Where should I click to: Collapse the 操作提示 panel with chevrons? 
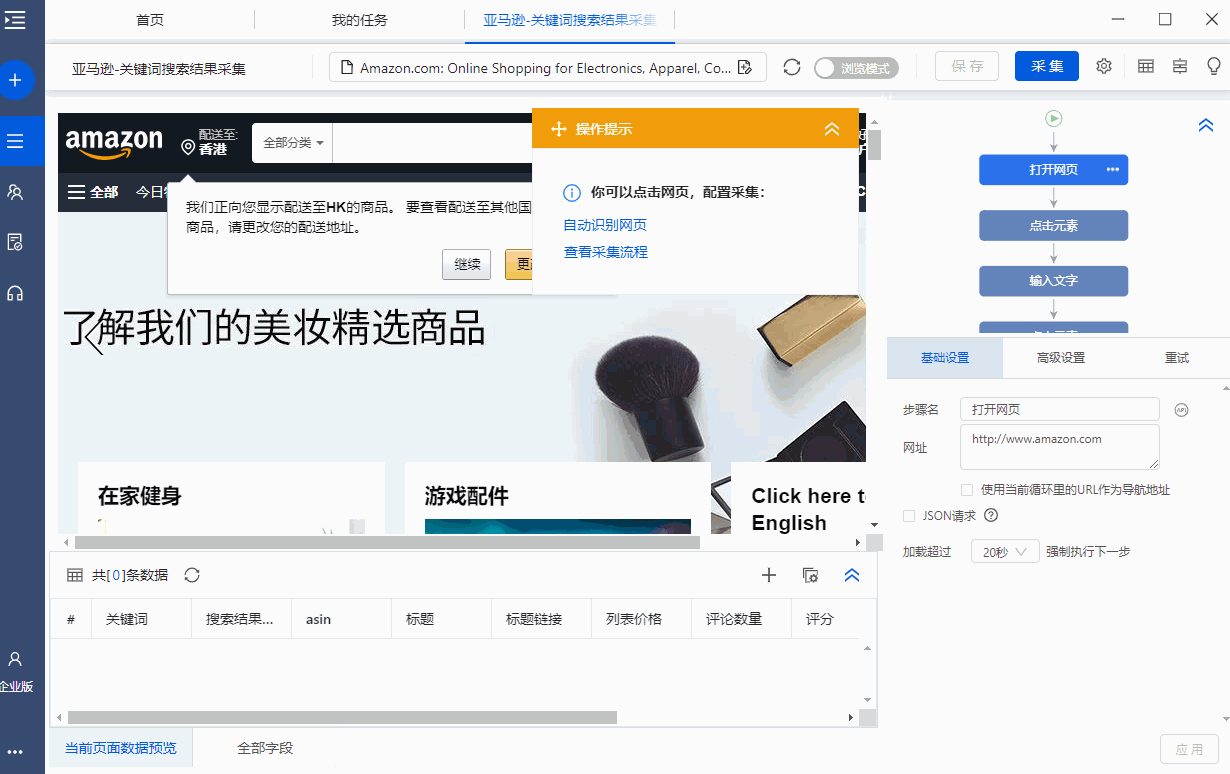[832, 129]
